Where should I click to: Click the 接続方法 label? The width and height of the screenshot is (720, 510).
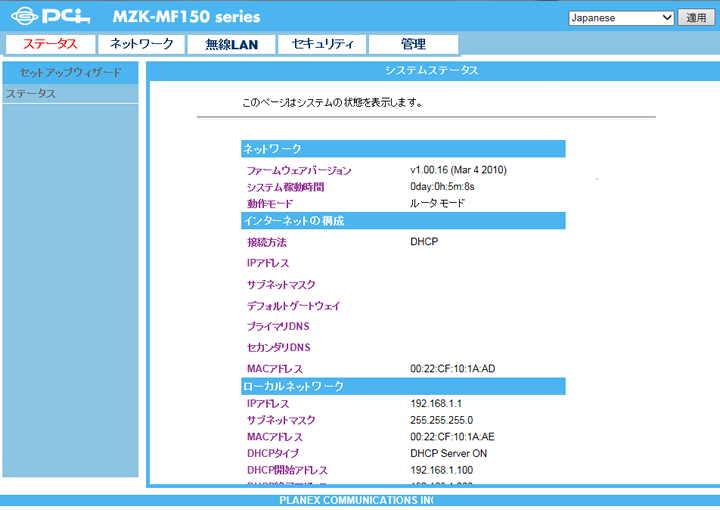coord(267,242)
